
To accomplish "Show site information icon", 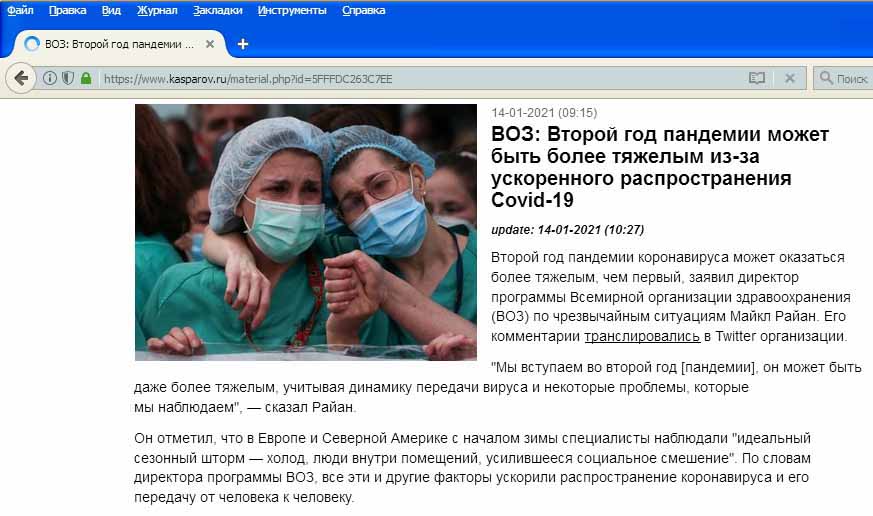I will [x=50, y=78].
